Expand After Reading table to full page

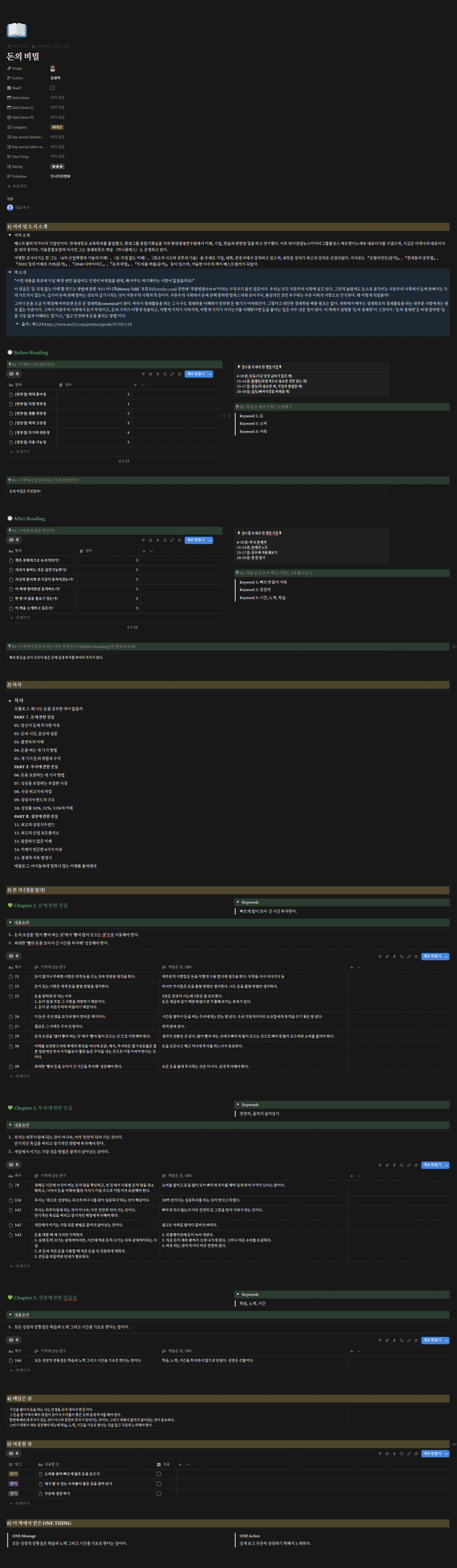click(x=172, y=540)
